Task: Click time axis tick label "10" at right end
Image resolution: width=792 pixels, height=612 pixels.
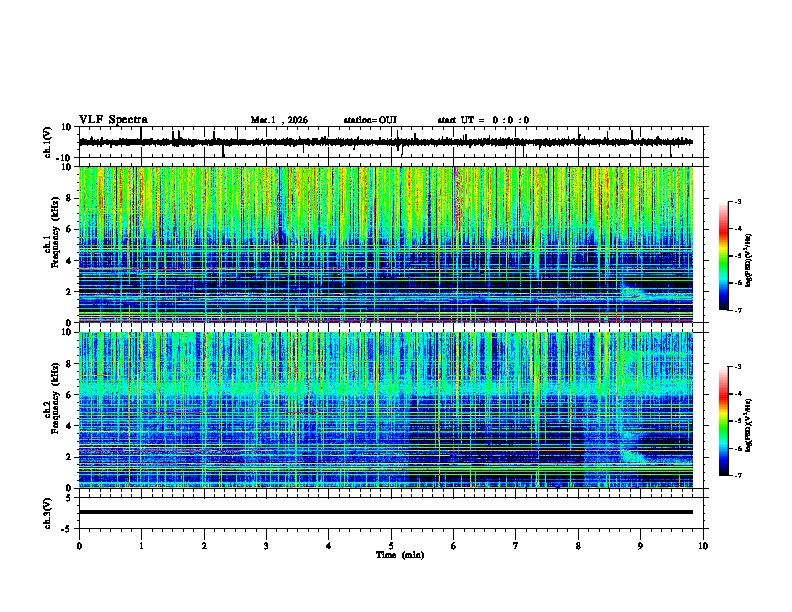Action: pos(703,546)
